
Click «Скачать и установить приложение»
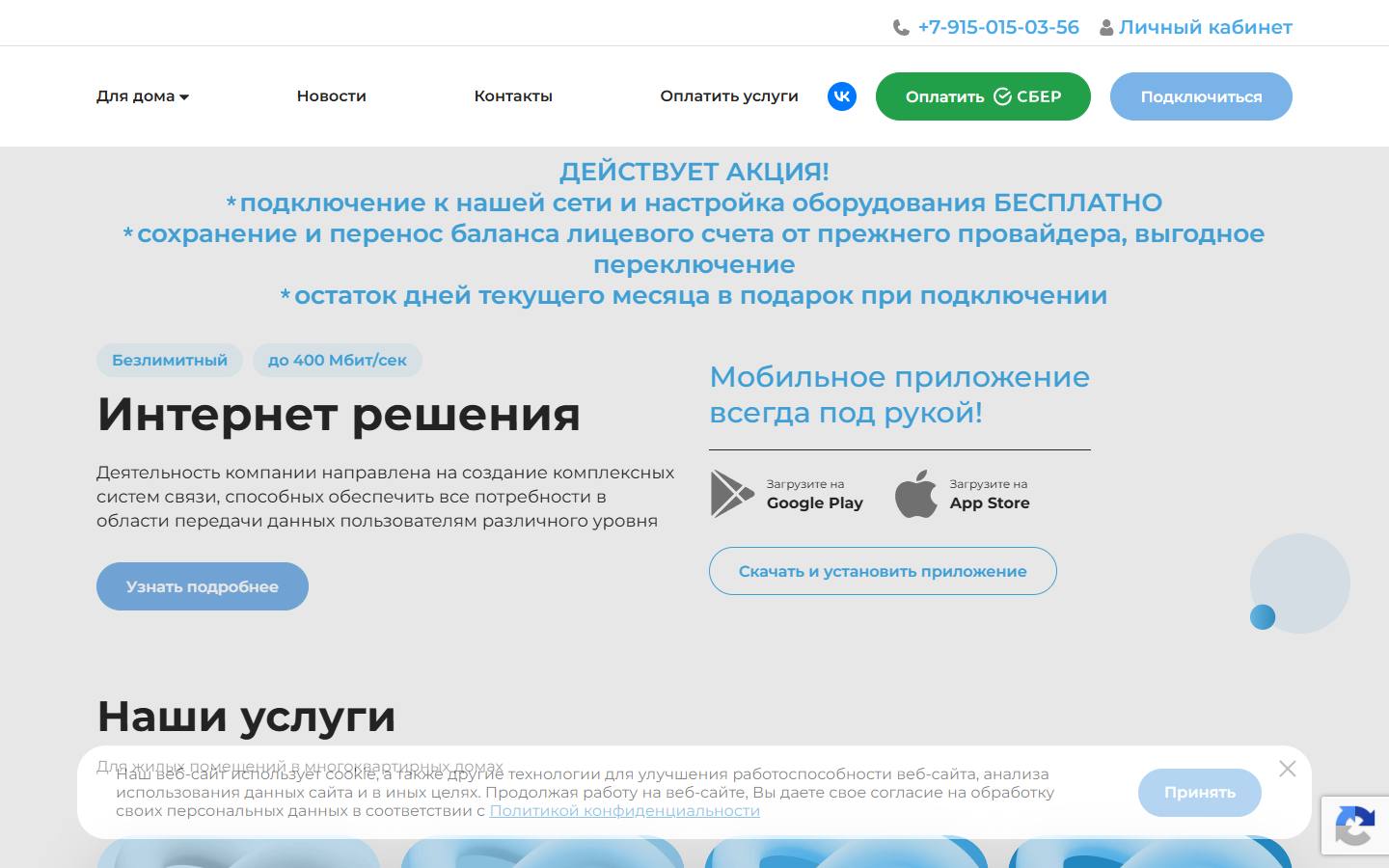coord(883,571)
